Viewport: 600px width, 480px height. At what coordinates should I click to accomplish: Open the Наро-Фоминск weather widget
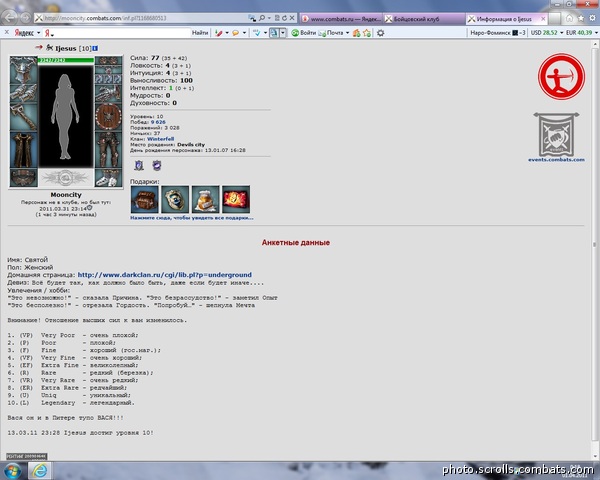point(497,33)
